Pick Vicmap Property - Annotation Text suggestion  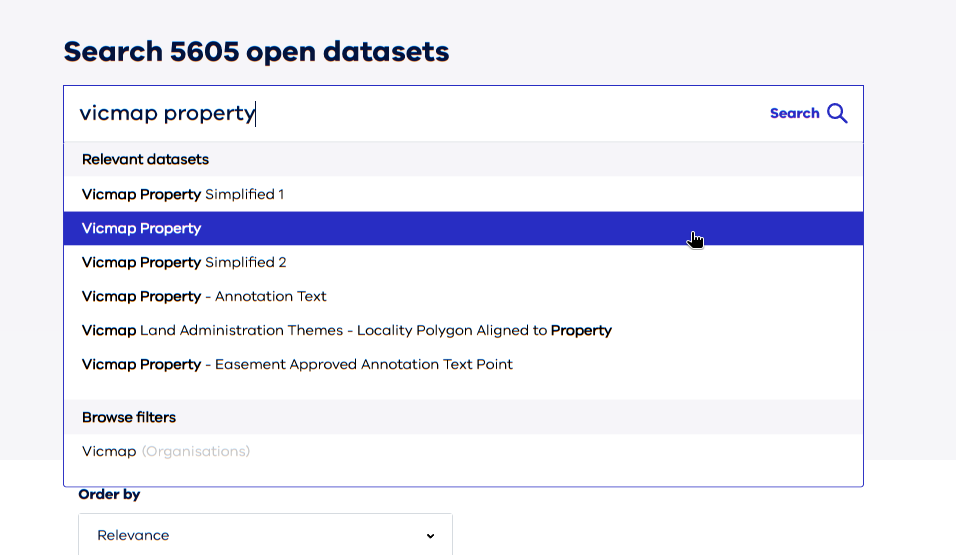point(463,296)
